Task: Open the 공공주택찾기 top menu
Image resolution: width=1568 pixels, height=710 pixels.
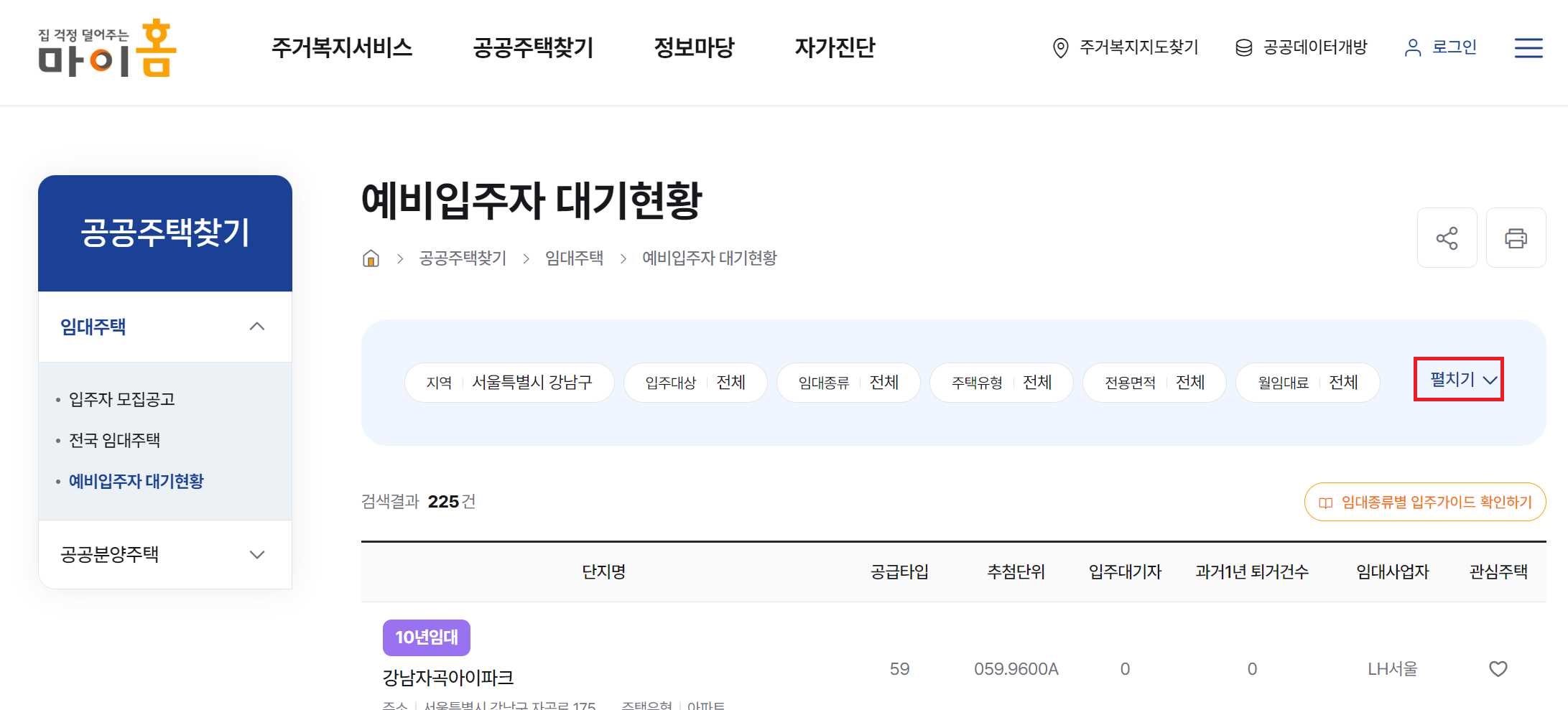Action: [x=533, y=47]
